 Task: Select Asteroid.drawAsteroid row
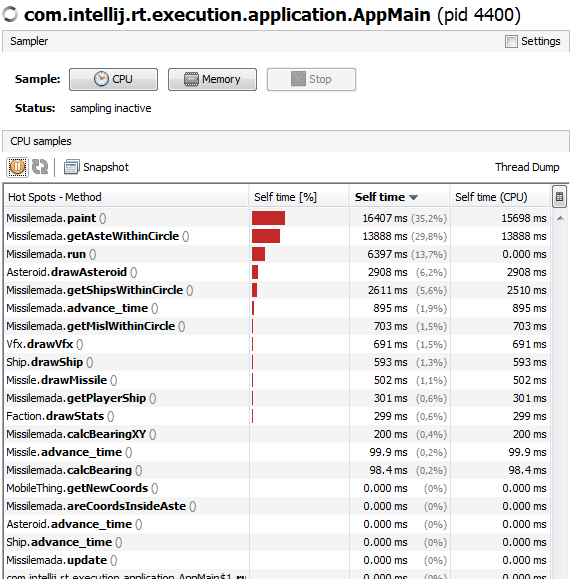pyautogui.click(x=277, y=273)
